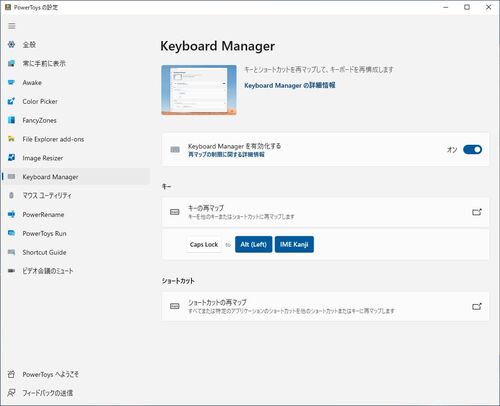Click the IME Kanji key chip
This screenshot has width=500, height=406.
pyautogui.click(x=294, y=244)
